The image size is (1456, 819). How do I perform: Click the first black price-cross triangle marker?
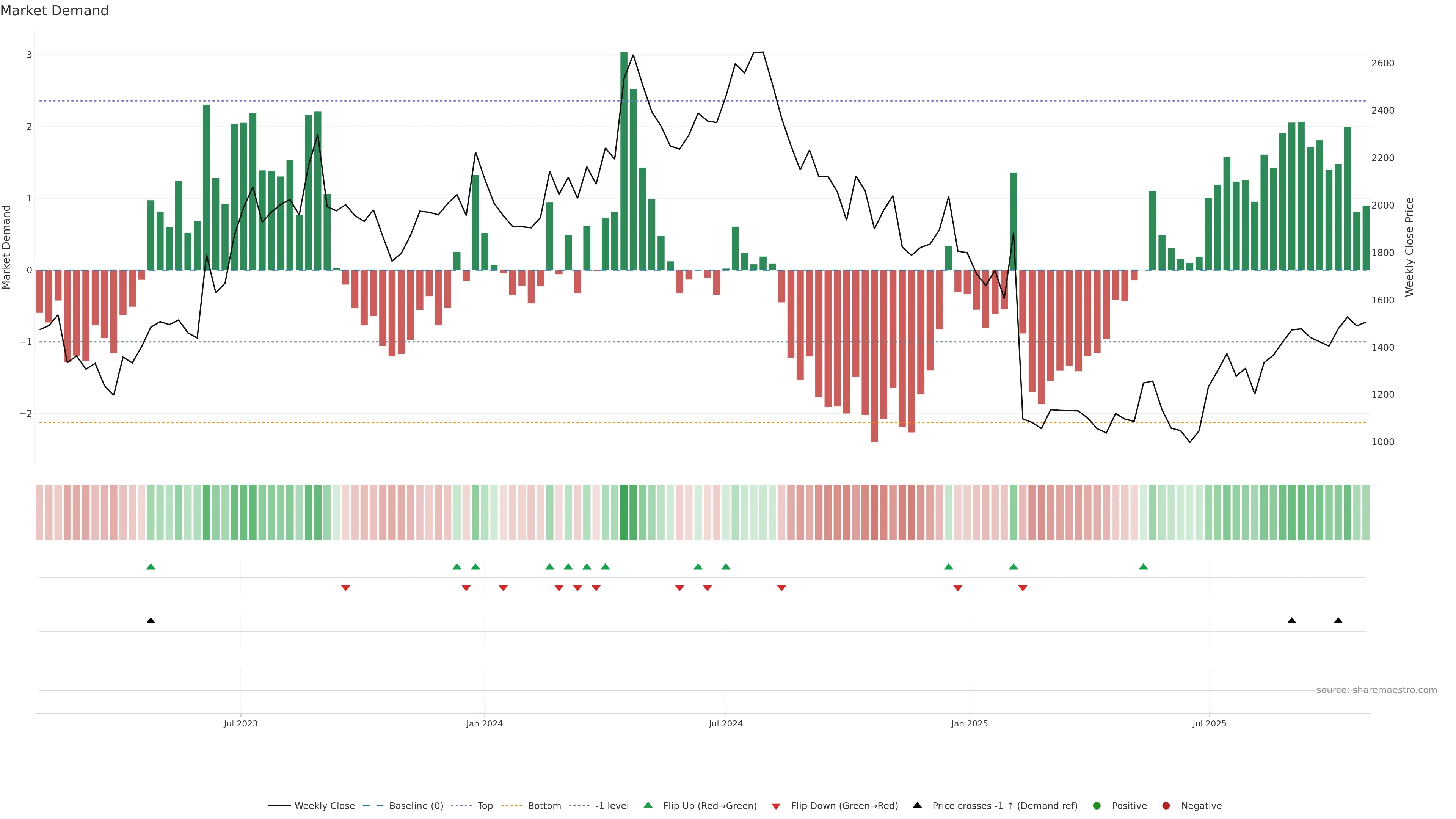[151, 621]
